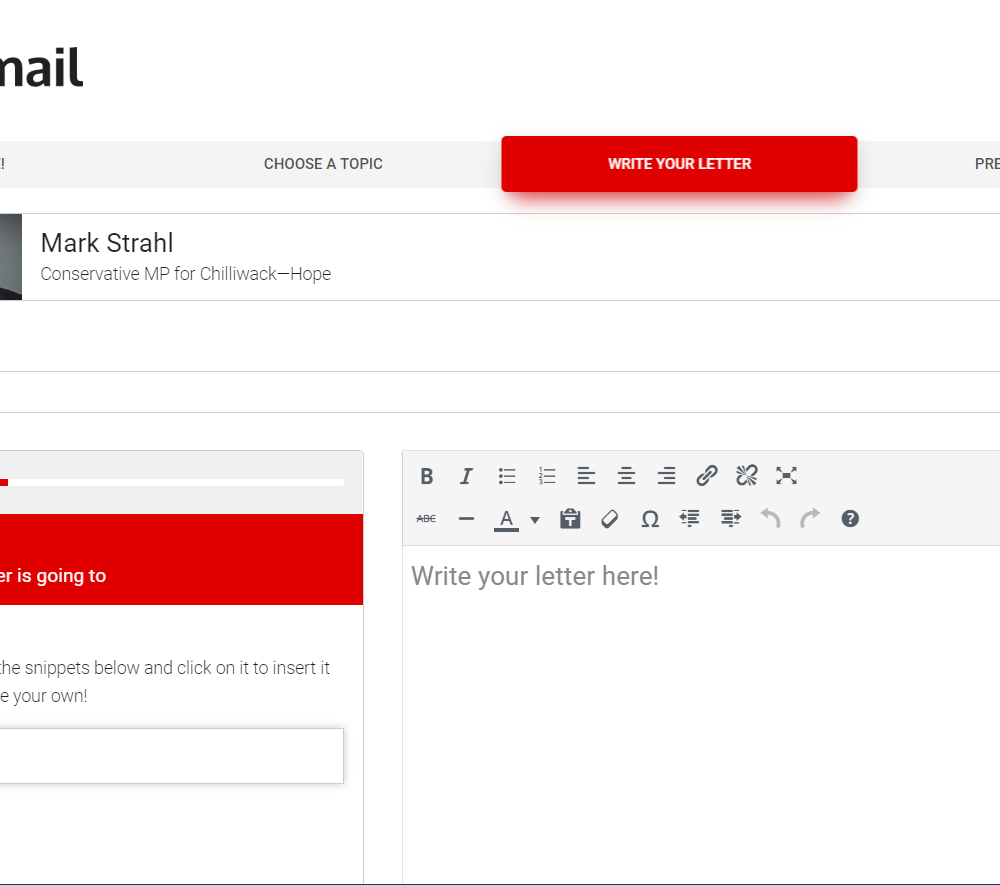This screenshot has width=1000, height=885.
Task: Insert a horizontal line
Action: pos(466,519)
